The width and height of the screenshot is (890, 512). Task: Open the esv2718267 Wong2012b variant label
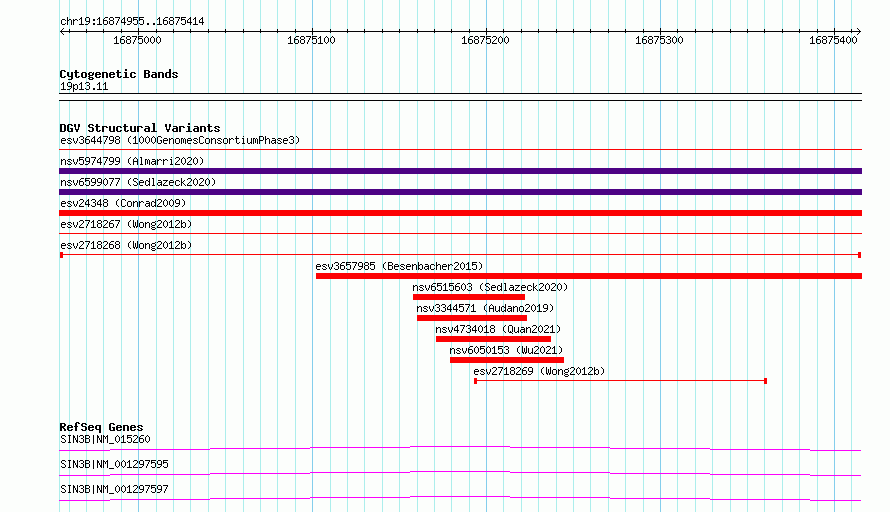(126, 224)
